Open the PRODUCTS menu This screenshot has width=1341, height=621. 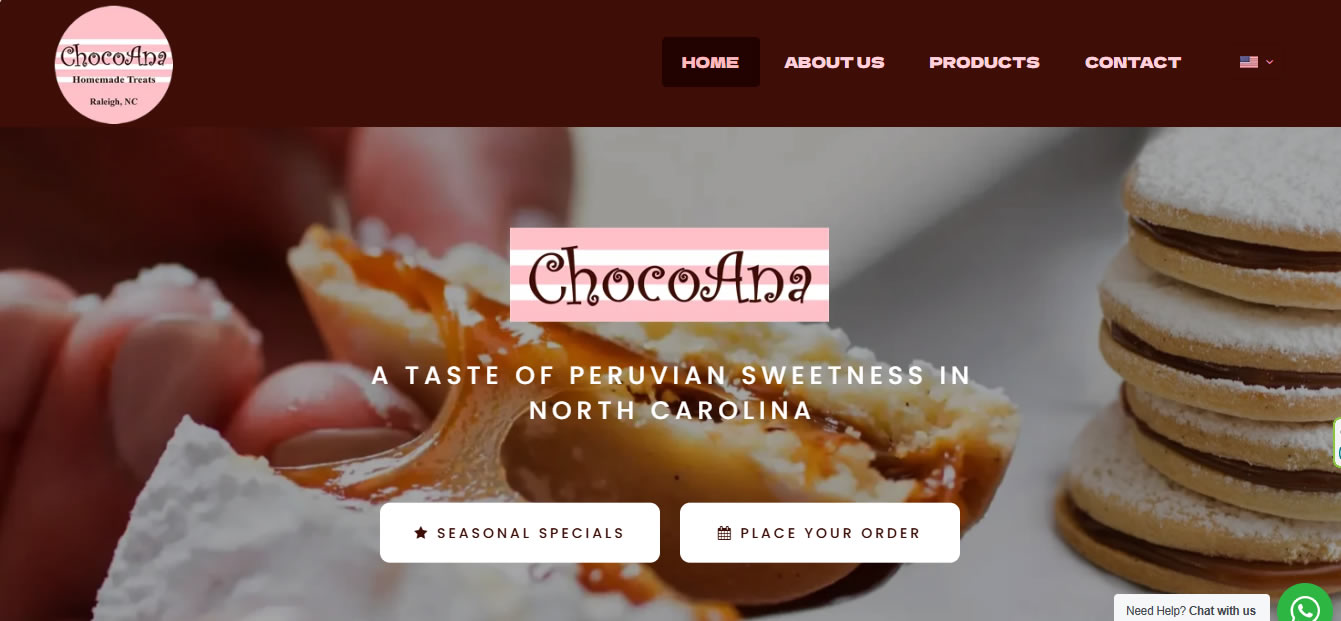click(x=984, y=62)
